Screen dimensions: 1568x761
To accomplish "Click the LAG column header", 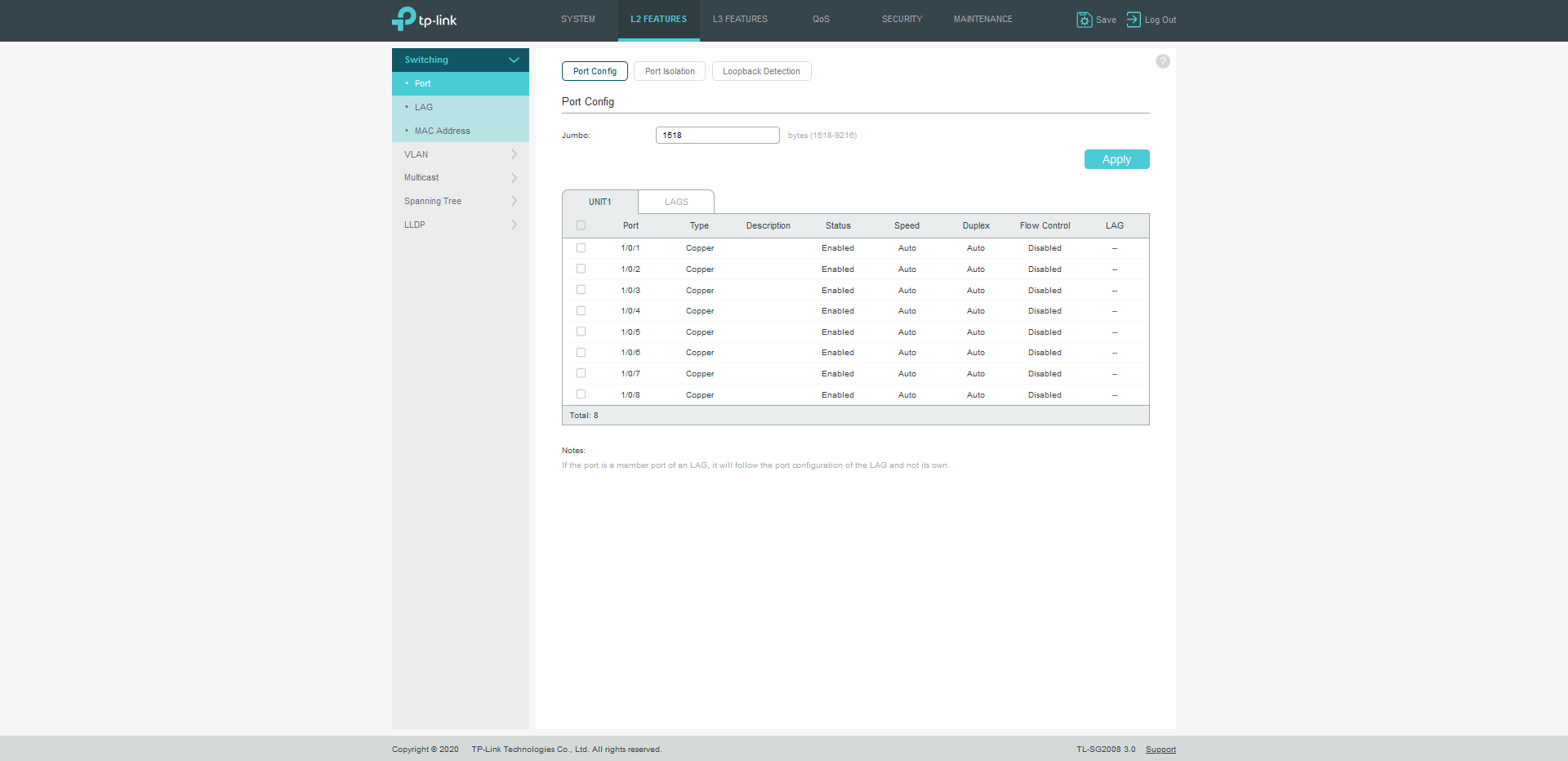I will pos(1115,225).
